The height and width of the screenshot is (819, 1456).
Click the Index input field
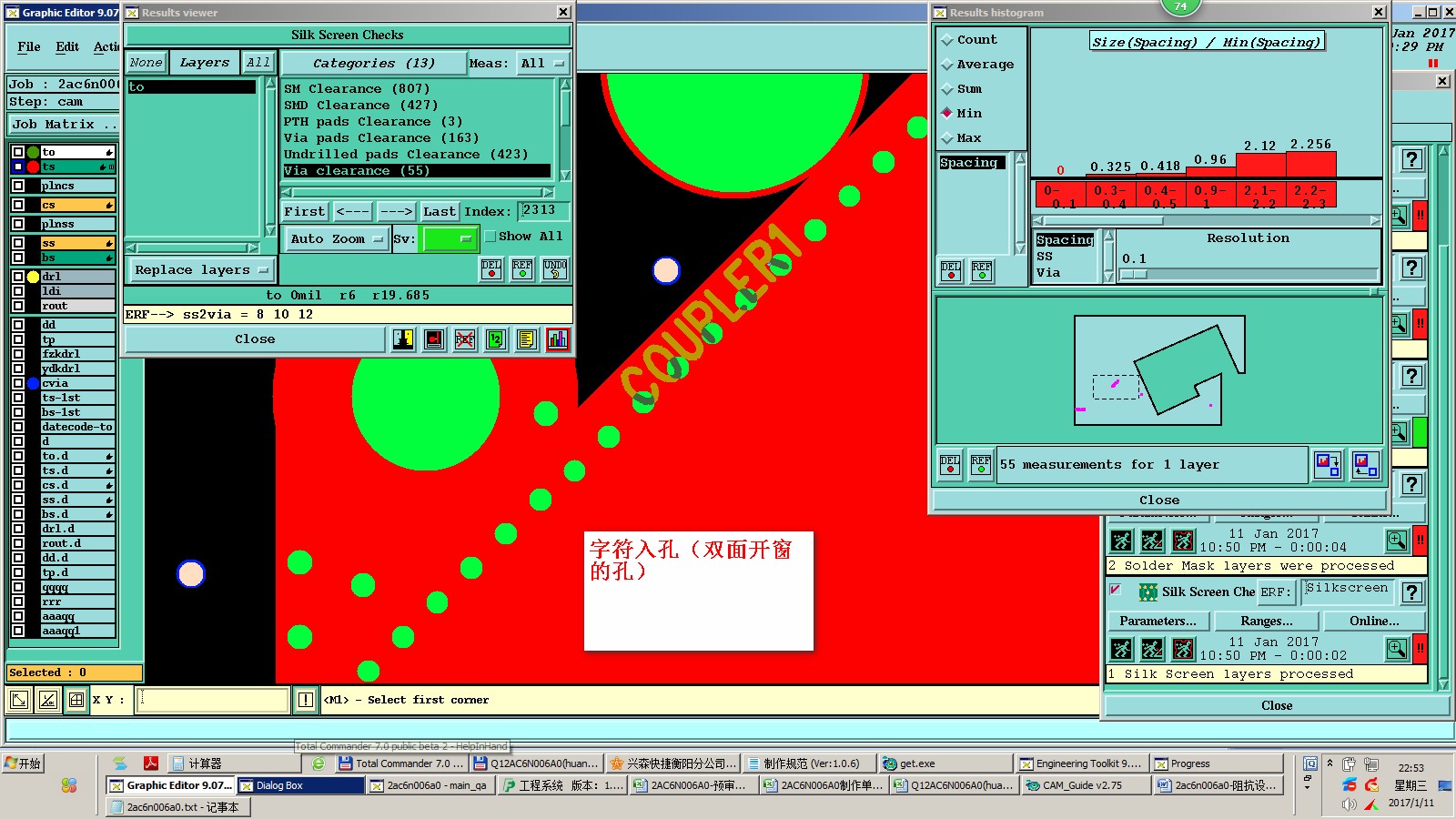[x=543, y=211]
